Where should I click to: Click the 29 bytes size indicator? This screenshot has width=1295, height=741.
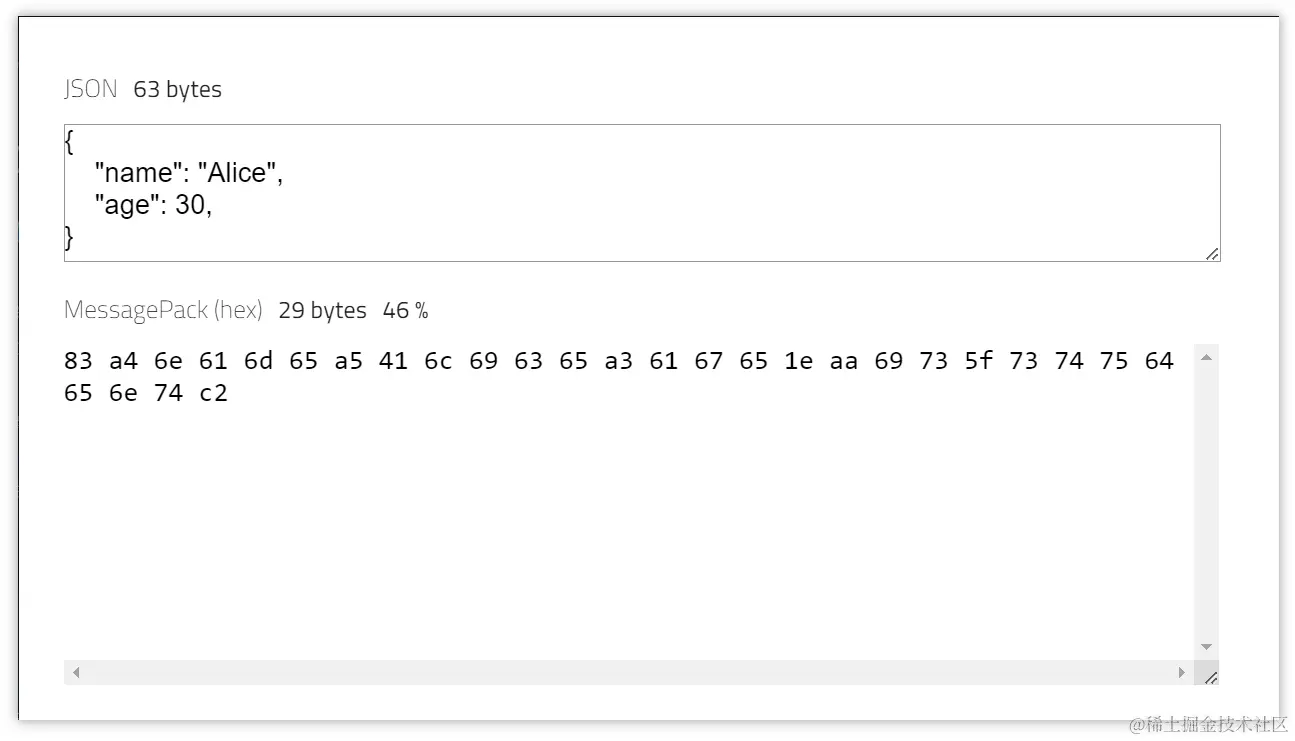pos(322,310)
